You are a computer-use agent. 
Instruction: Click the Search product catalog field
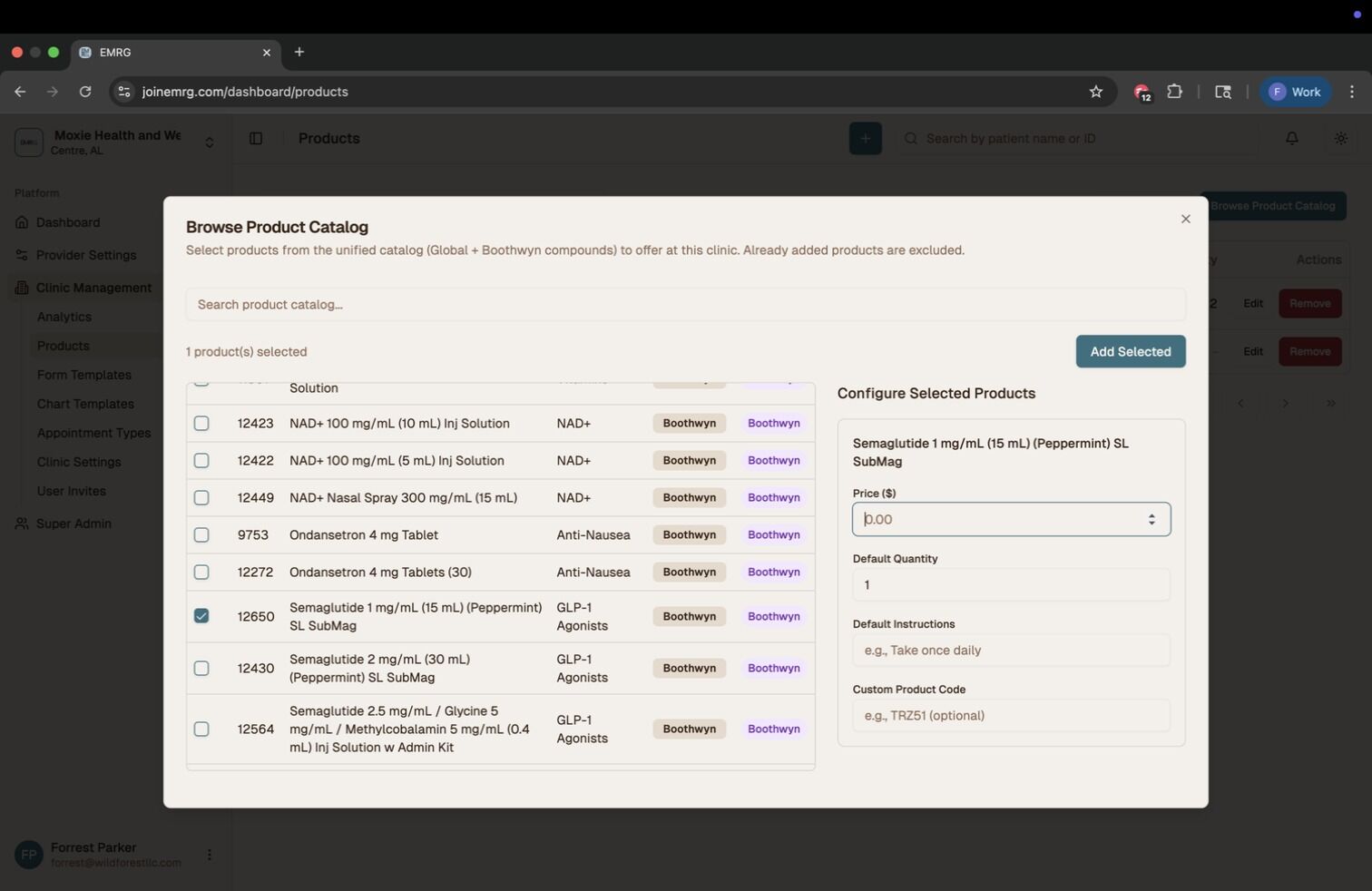pyautogui.click(x=687, y=304)
